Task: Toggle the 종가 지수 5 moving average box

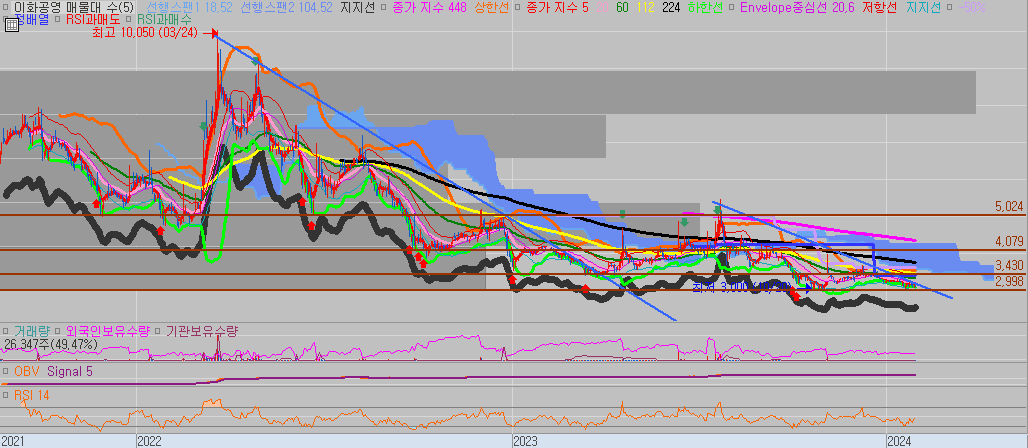Action: (x=517, y=7)
